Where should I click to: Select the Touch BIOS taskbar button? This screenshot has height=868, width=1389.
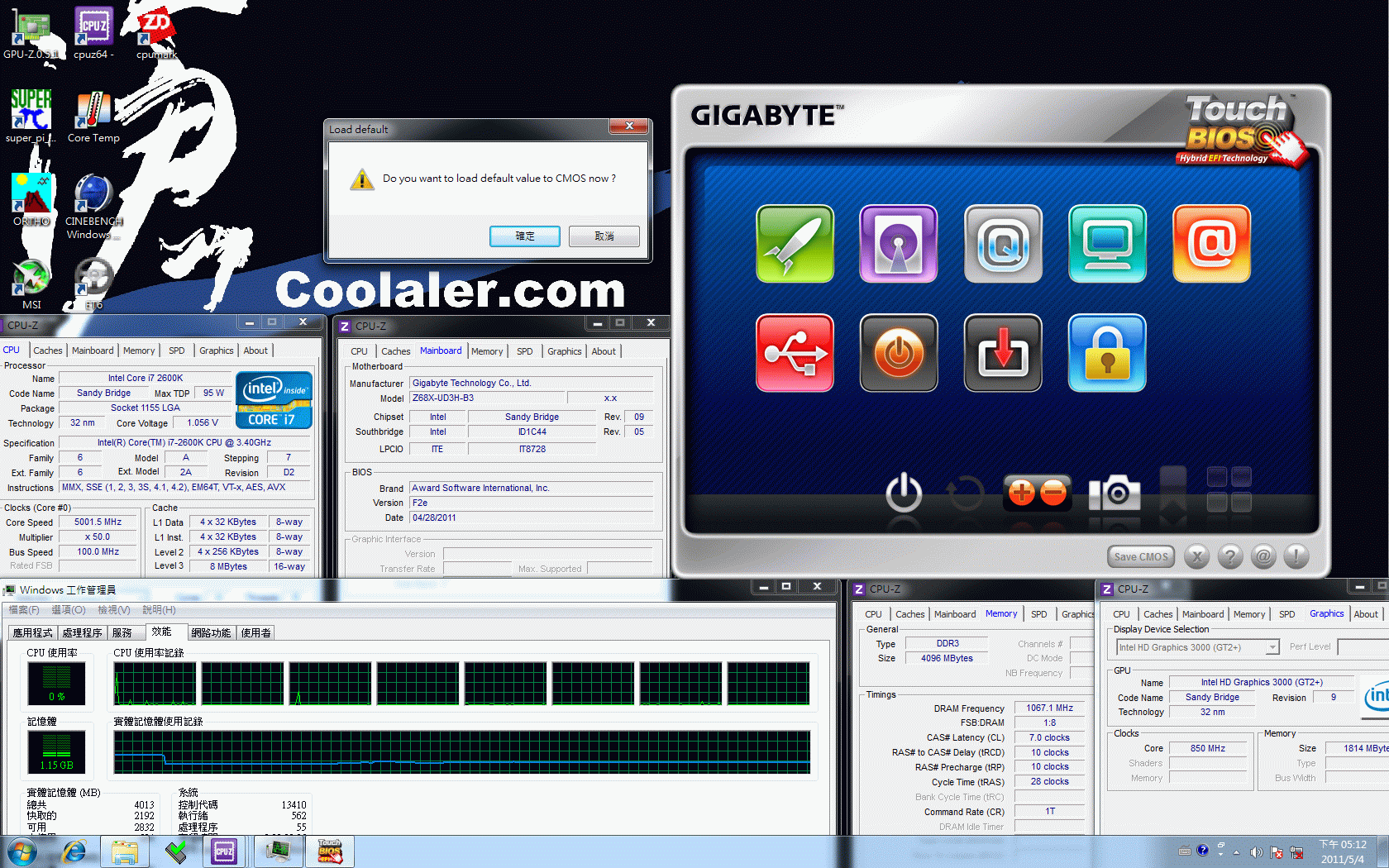point(330,851)
